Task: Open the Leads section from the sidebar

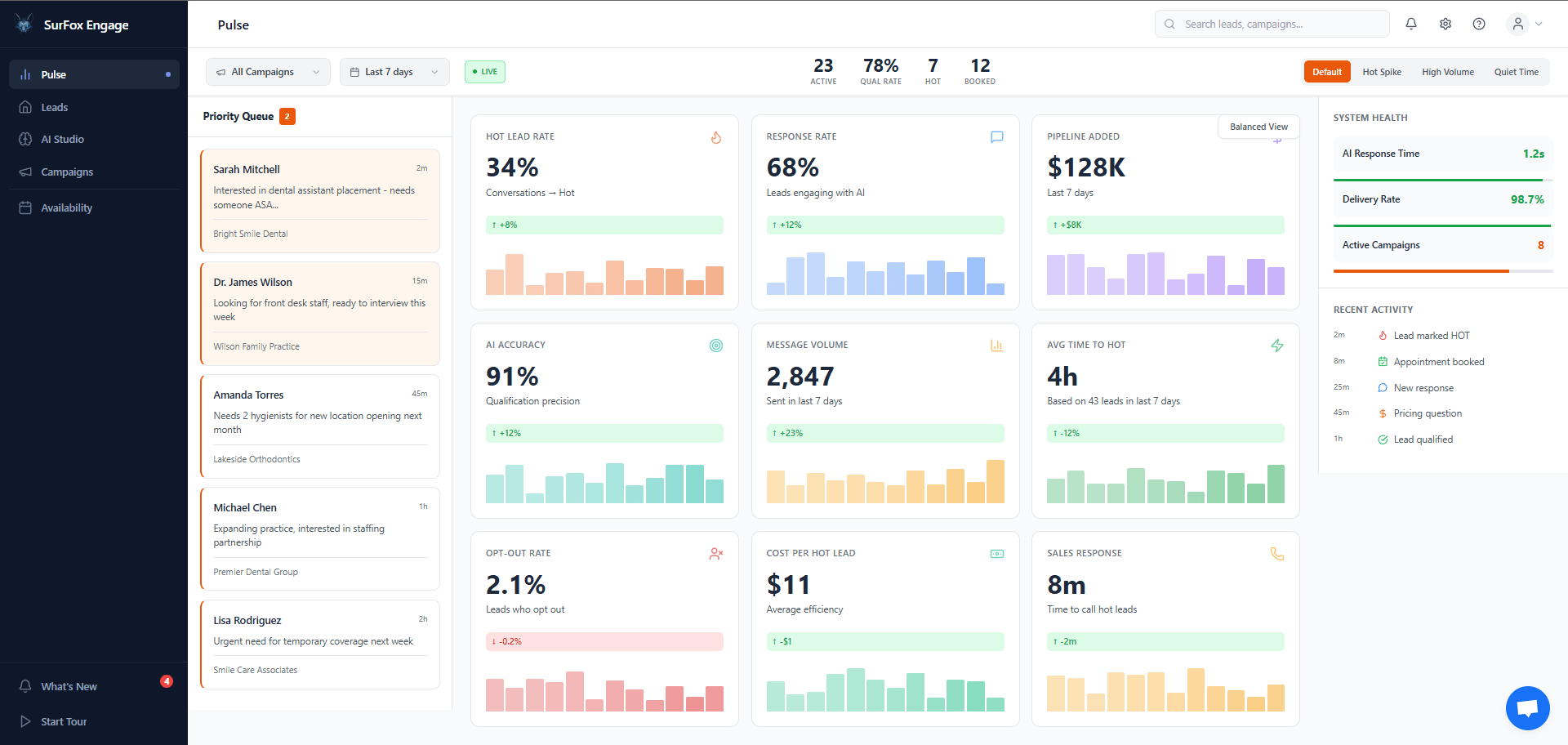Action: (55, 107)
